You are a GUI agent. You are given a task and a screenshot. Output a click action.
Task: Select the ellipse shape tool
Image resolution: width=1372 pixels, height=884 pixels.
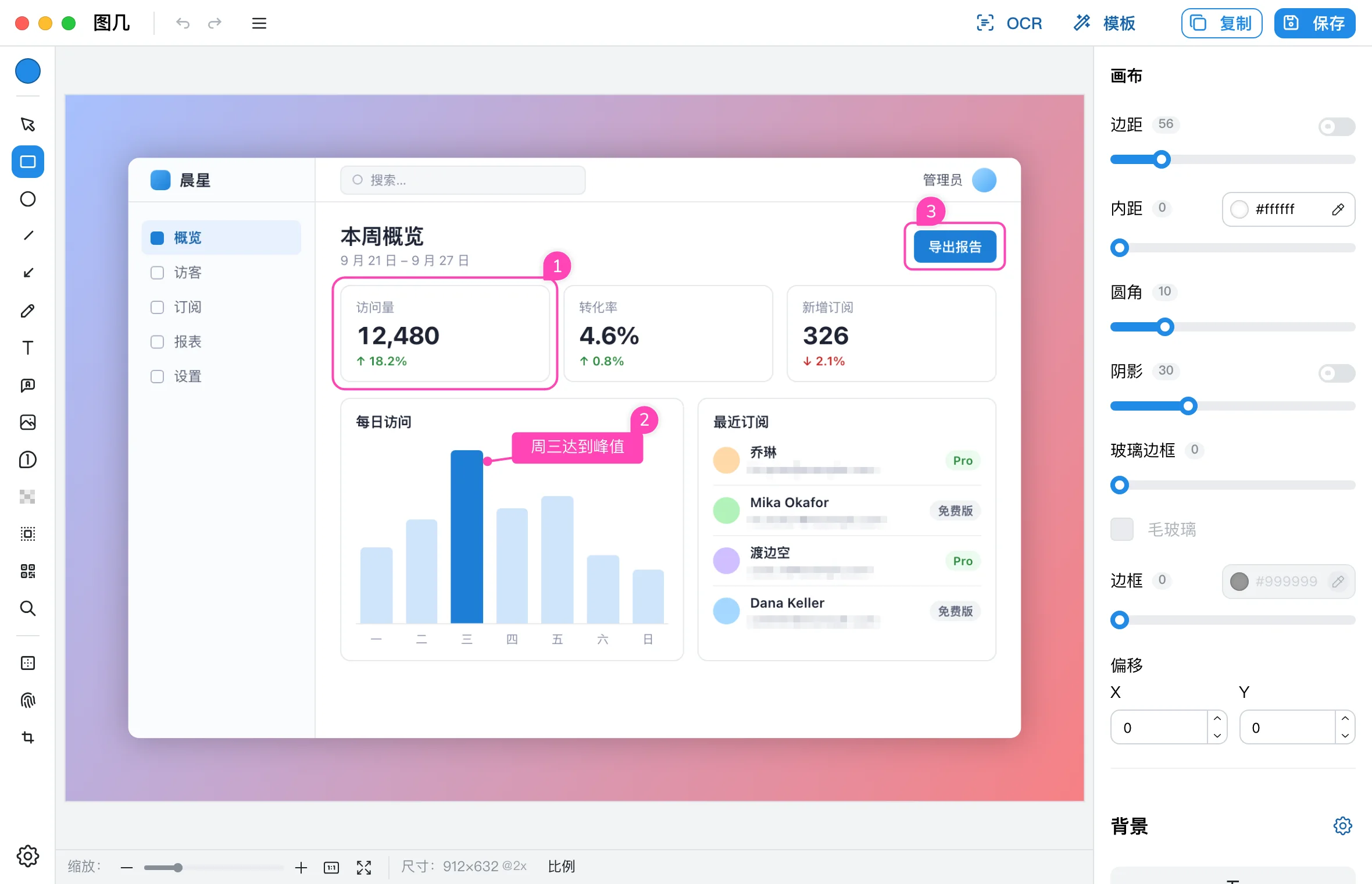28,199
